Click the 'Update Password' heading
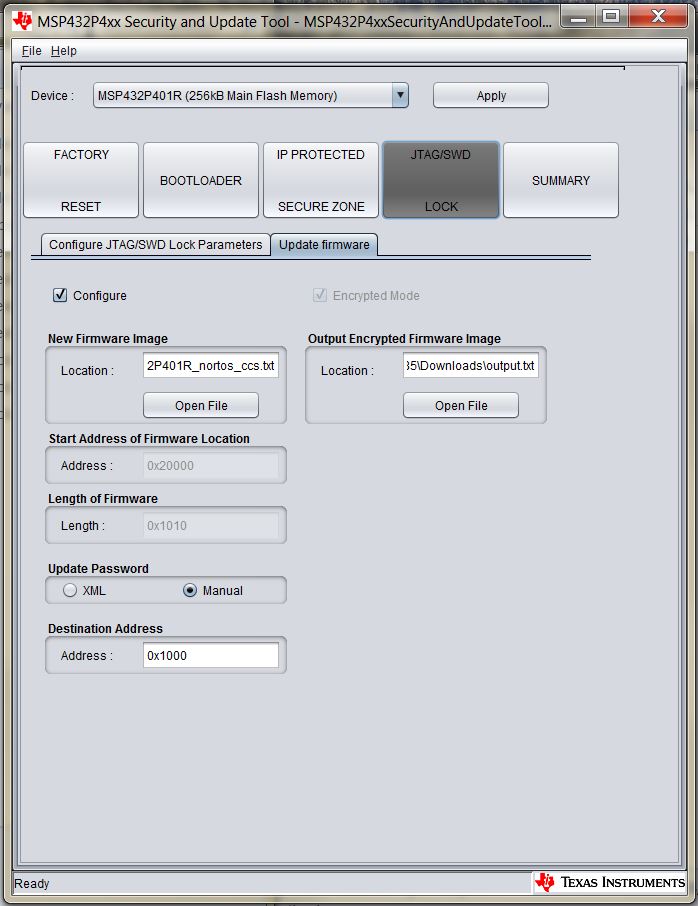The image size is (698, 906). (x=98, y=569)
